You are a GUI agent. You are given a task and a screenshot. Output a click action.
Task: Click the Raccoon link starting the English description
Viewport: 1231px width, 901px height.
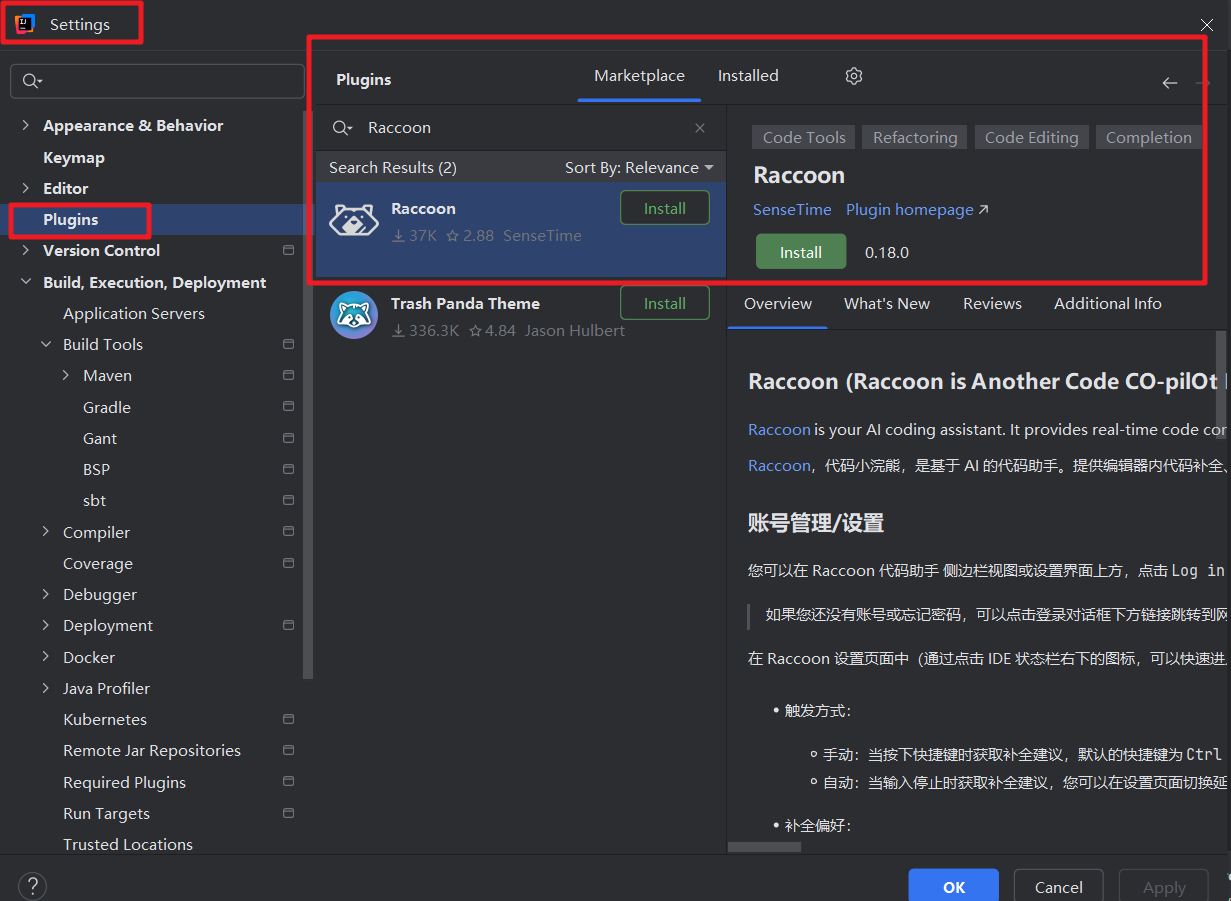click(x=779, y=429)
